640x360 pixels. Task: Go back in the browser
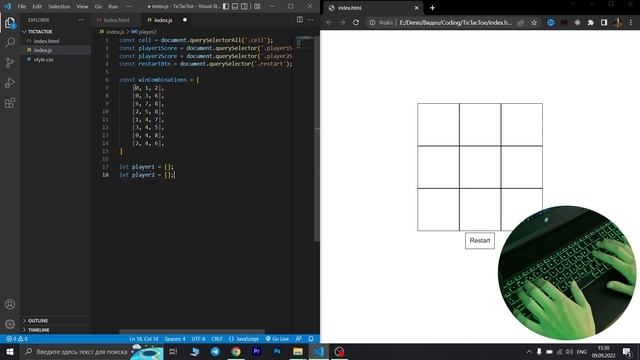pyautogui.click(x=329, y=22)
